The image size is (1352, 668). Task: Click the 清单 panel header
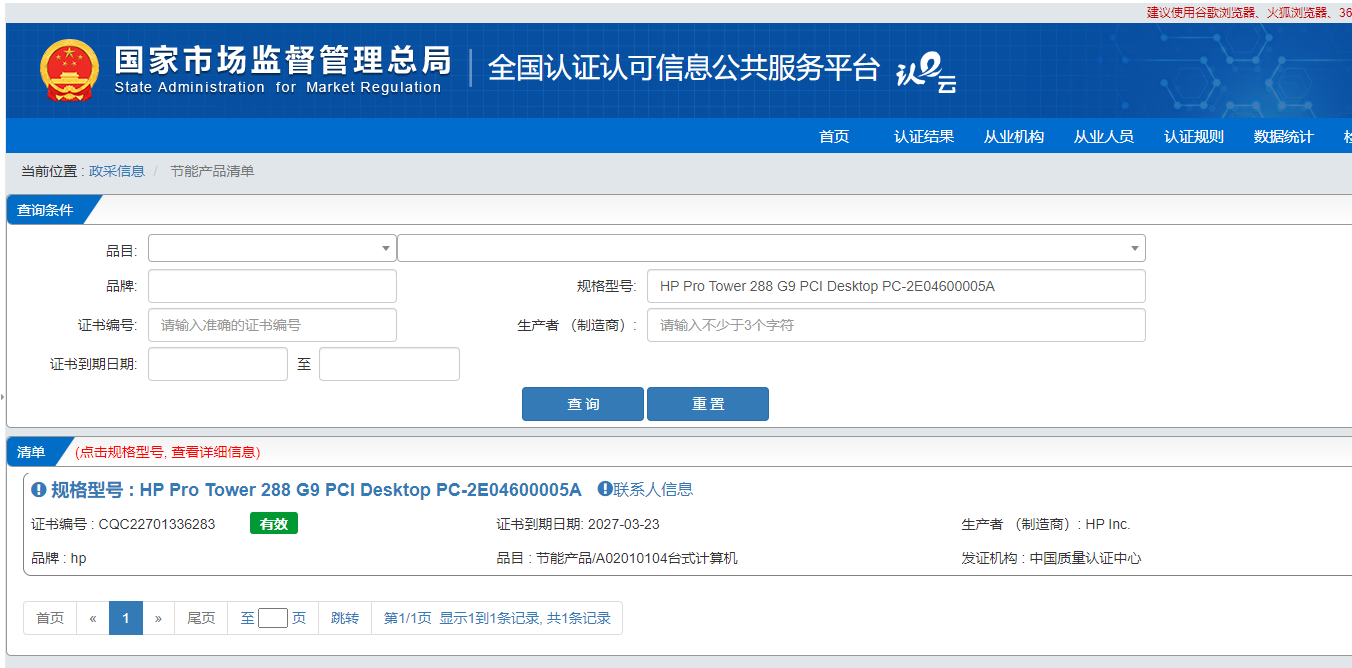[x=31, y=452]
